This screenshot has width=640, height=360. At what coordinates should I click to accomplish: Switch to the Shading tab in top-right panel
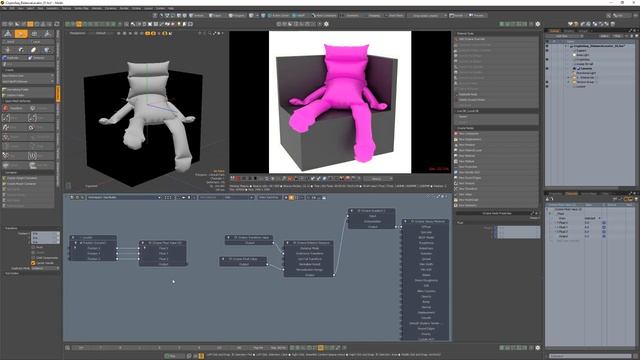(568, 31)
